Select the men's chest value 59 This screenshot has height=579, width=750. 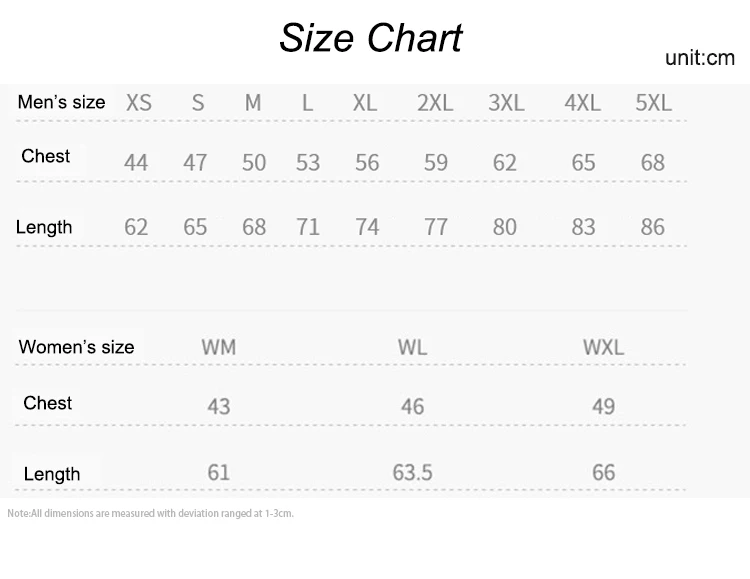coord(436,163)
